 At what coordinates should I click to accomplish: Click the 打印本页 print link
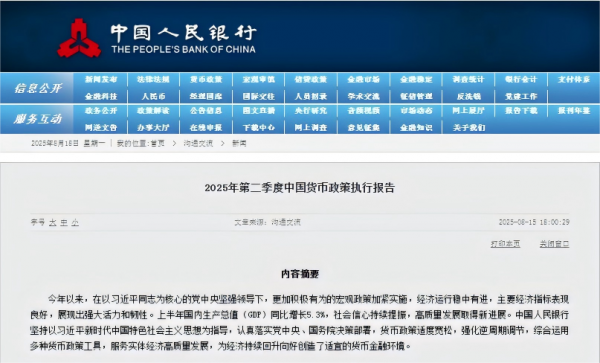[505, 244]
